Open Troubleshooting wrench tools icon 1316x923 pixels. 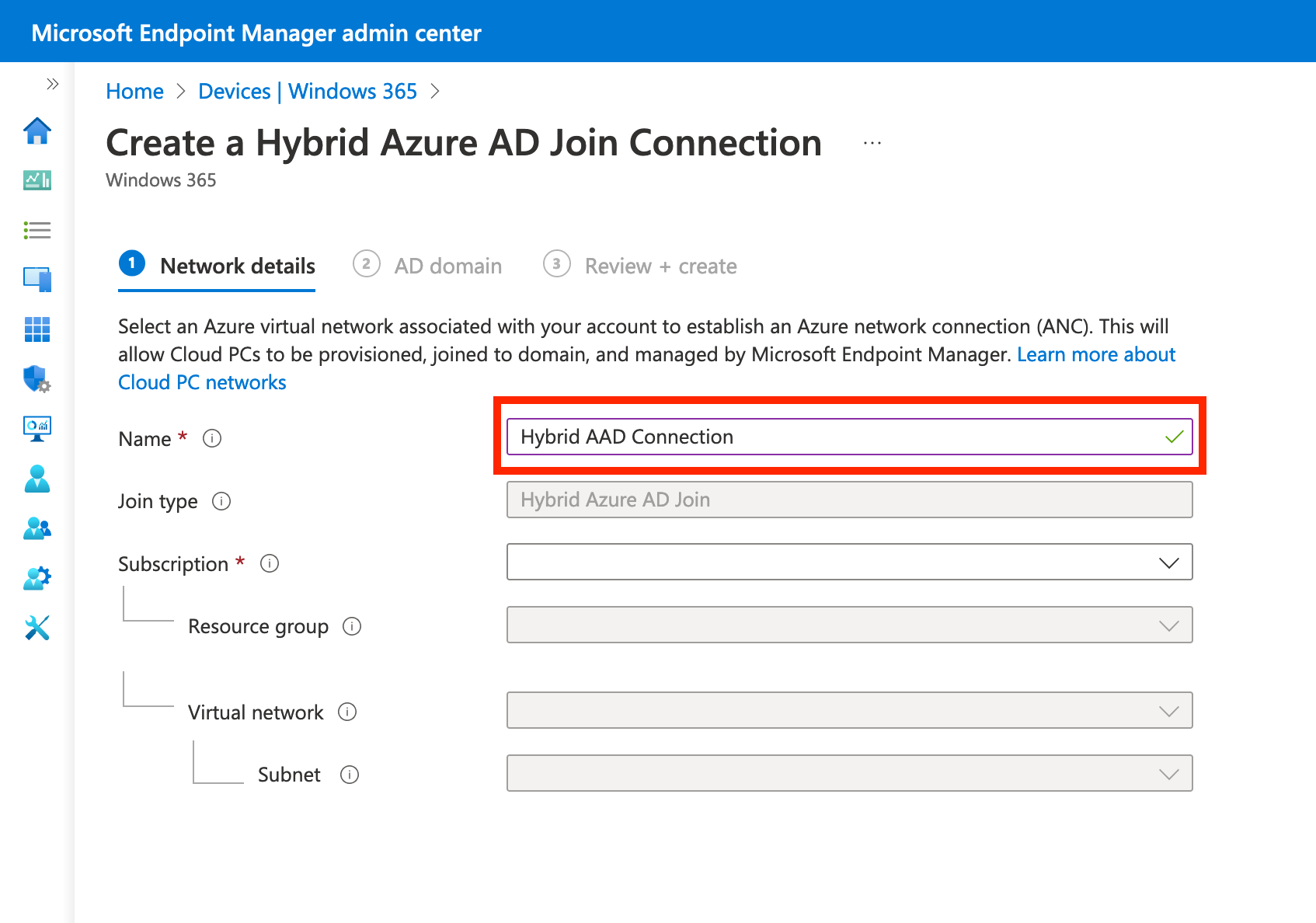click(37, 628)
